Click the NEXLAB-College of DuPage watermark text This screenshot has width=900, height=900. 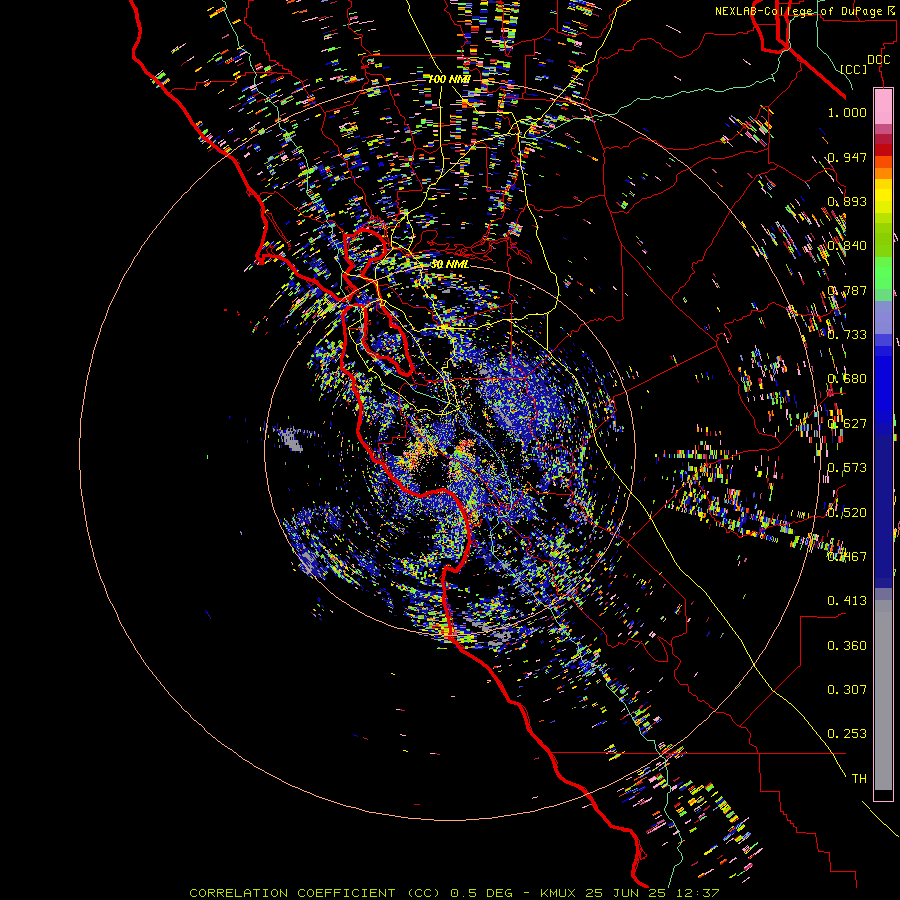pos(799,11)
